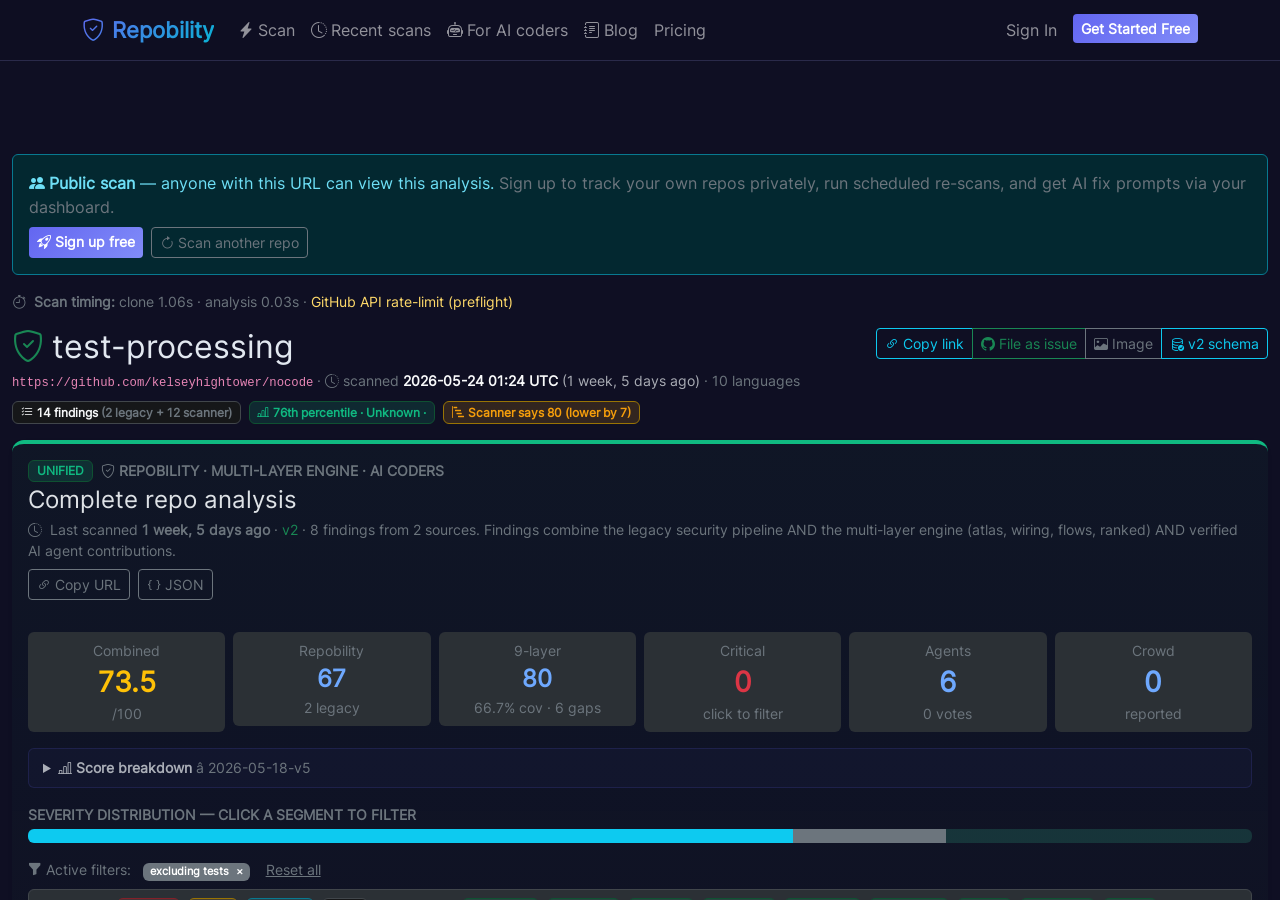
Task: Click the 2026-05-24 01:24 UTC timestamp
Action: 481,381
